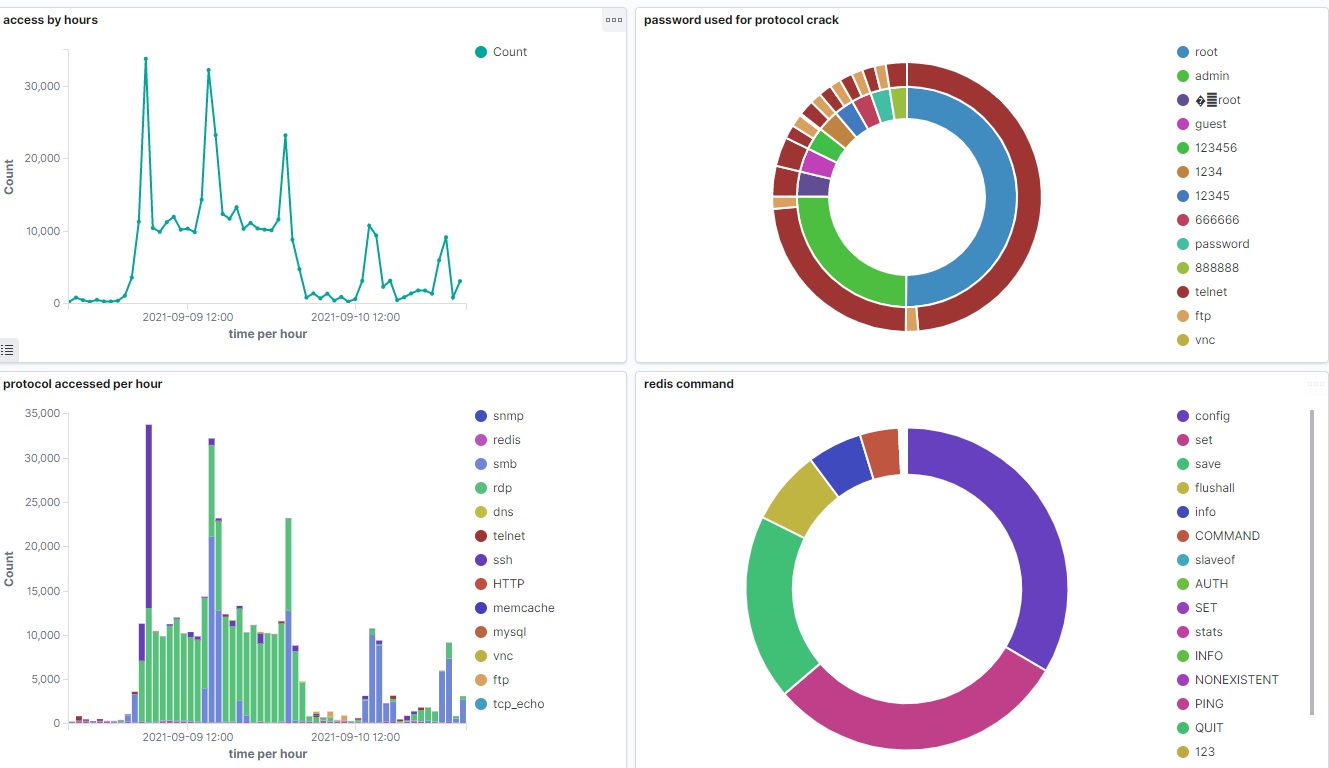Screen dimensions: 1329x768
Task: Click the teal circle icon beside password entry
Action: point(1183,243)
